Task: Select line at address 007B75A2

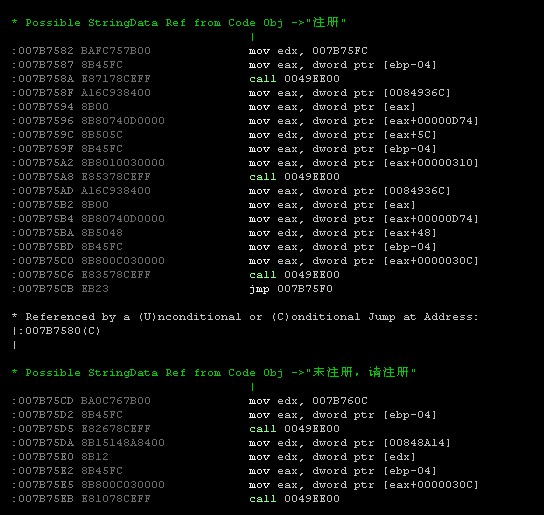Action: pyautogui.click(x=245, y=163)
